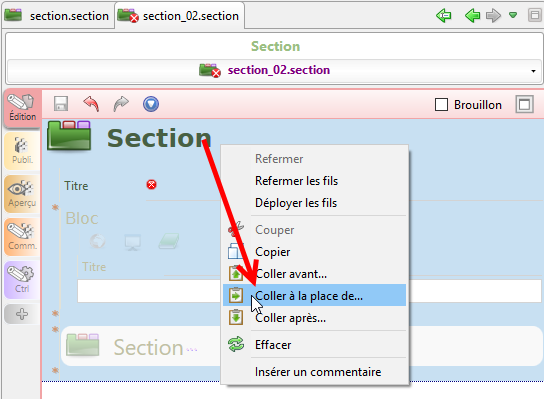The width and height of the screenshot is (544, 399).
Task: Expand the section_02.section selector dropdown arrow
Action: click(533, 71)
